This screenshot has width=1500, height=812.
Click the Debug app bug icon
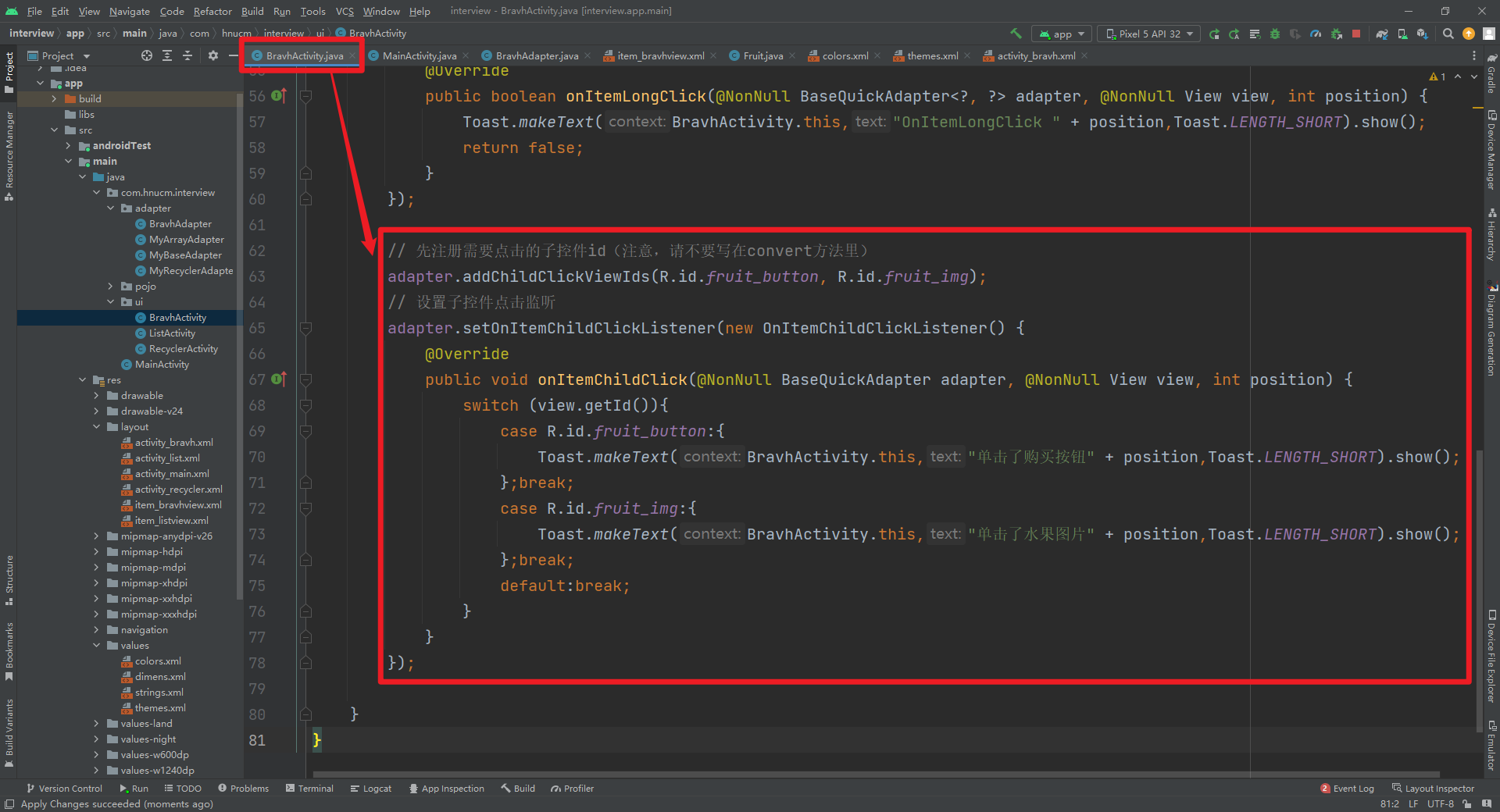[x=1275, y=34]
